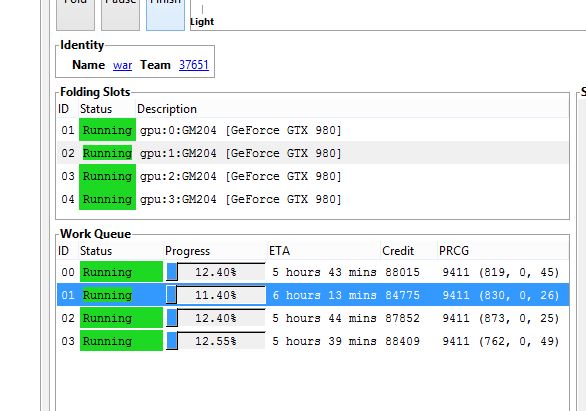This screenshot has width=586, height=411.
Task: Click 12.40% progress bar of queue 00
Action: (x=216, y=272)
